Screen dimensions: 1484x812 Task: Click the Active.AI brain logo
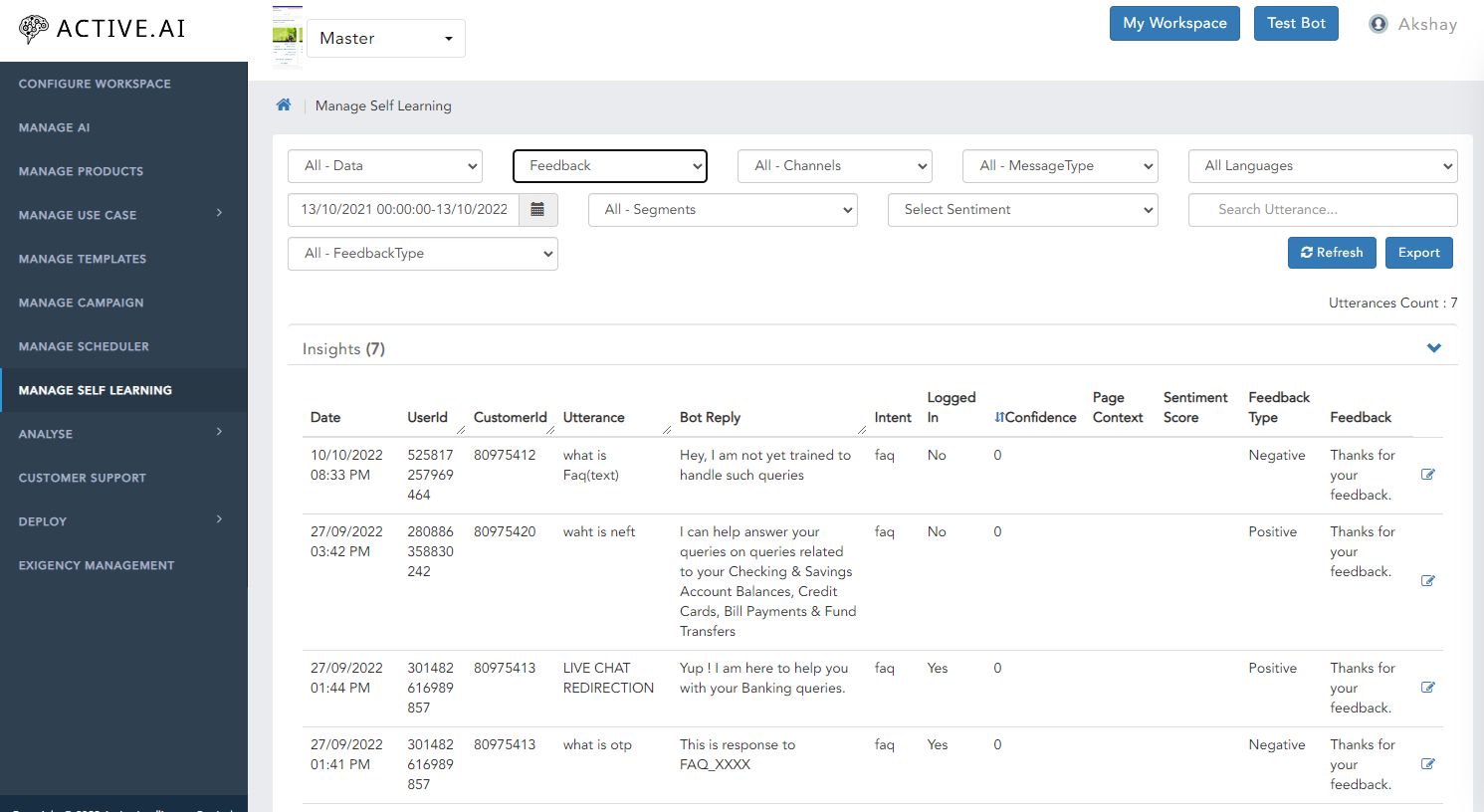click(34, 29)
